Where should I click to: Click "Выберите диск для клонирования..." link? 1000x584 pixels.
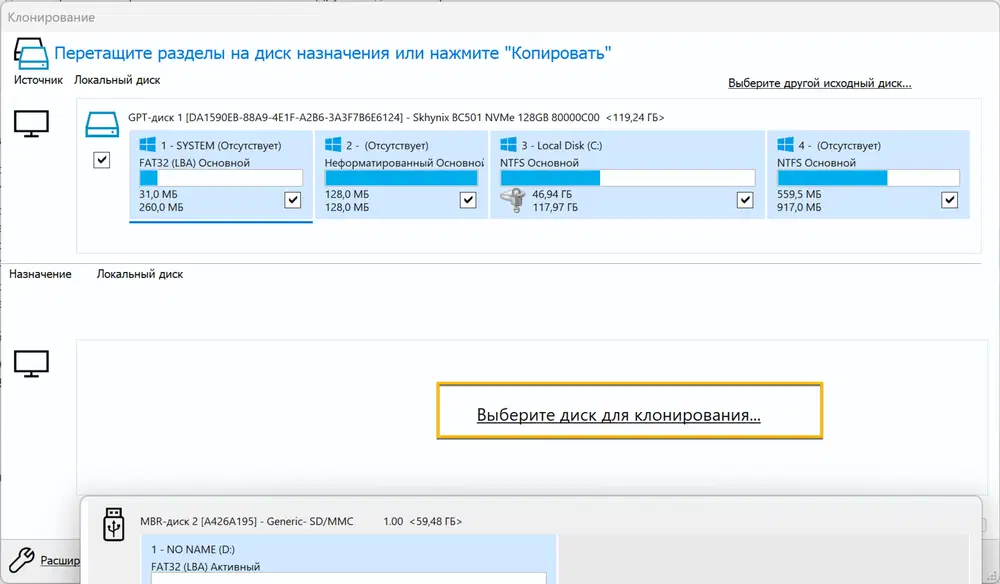[618, 415]
